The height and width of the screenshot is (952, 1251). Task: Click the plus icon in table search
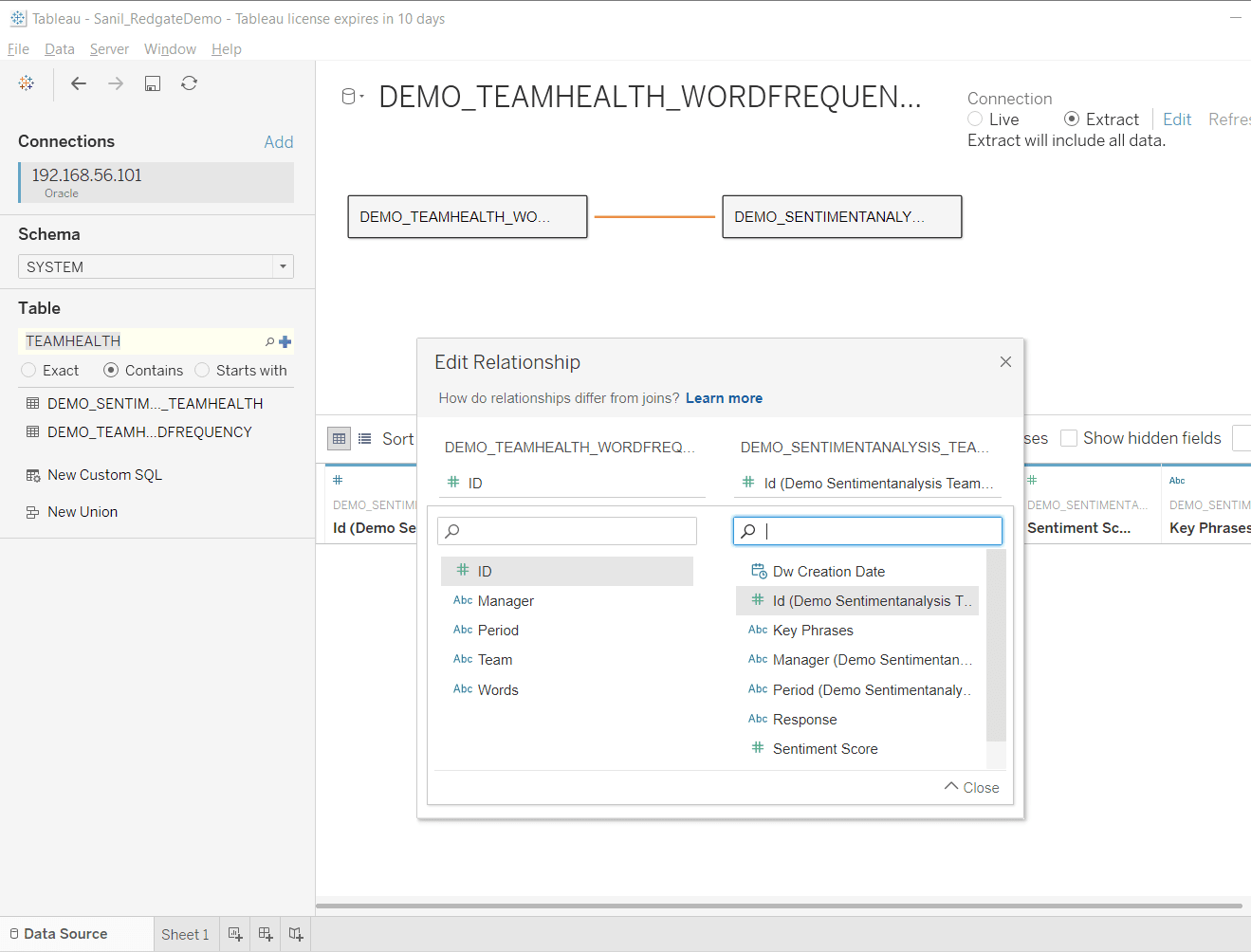point(285,341)
